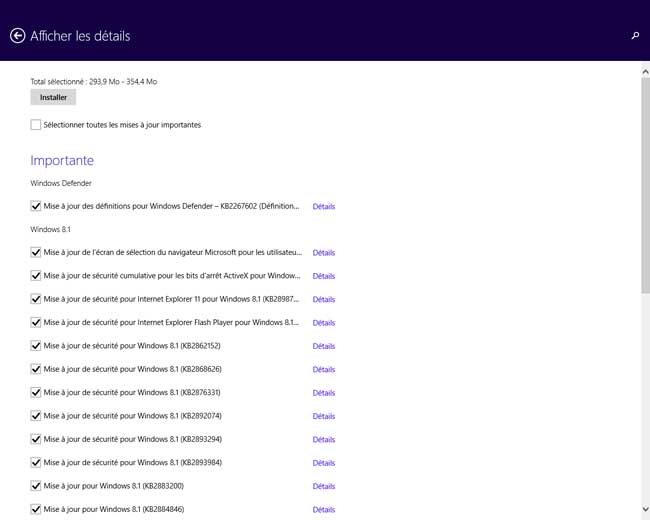
Task: Open Détails for KB2876331
Action: point(324,393)
